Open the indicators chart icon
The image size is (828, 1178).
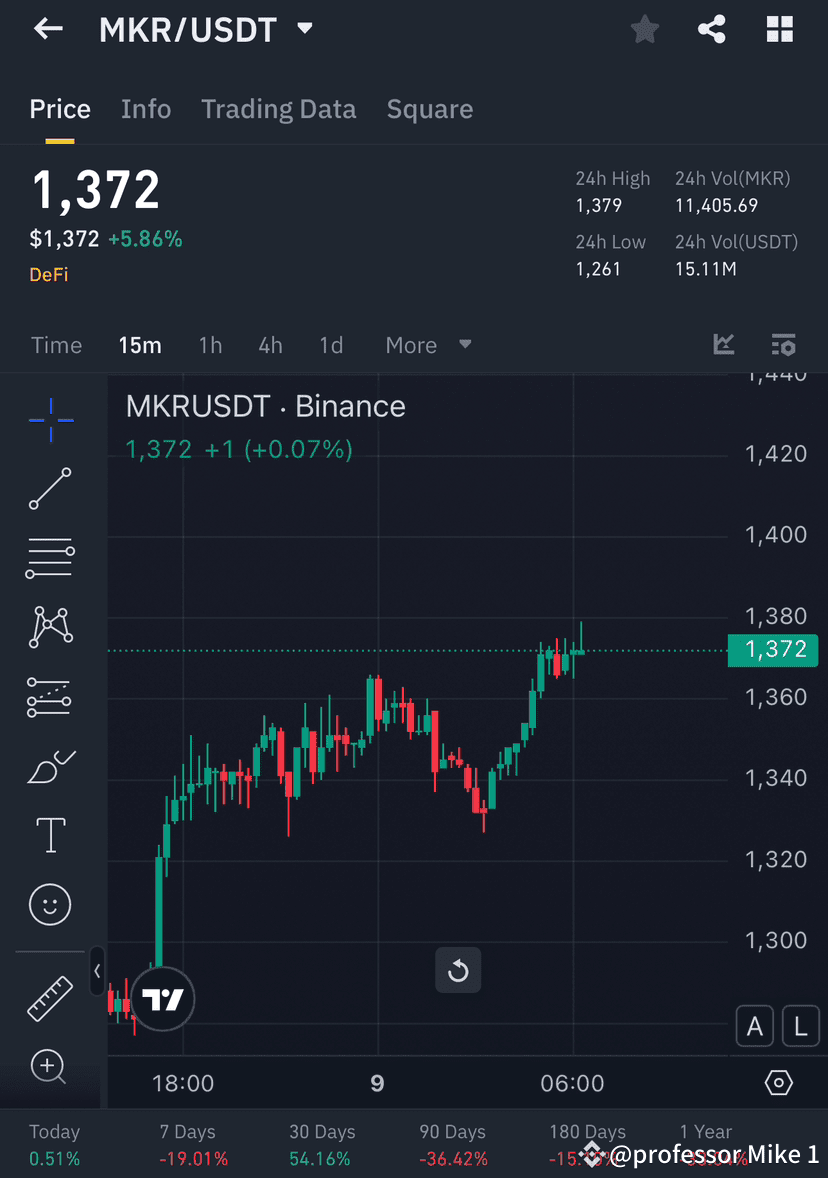click(x=723, y=344)
